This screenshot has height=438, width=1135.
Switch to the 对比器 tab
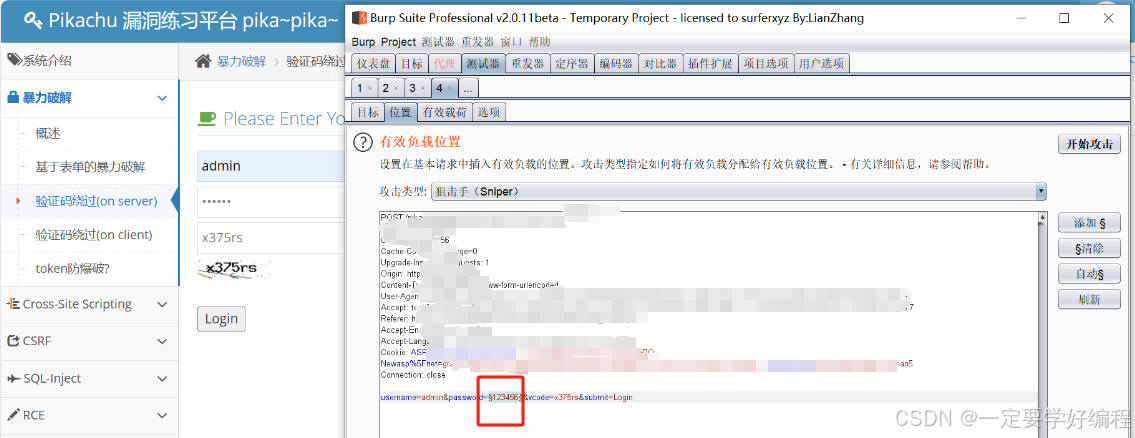tap(661, 64)
